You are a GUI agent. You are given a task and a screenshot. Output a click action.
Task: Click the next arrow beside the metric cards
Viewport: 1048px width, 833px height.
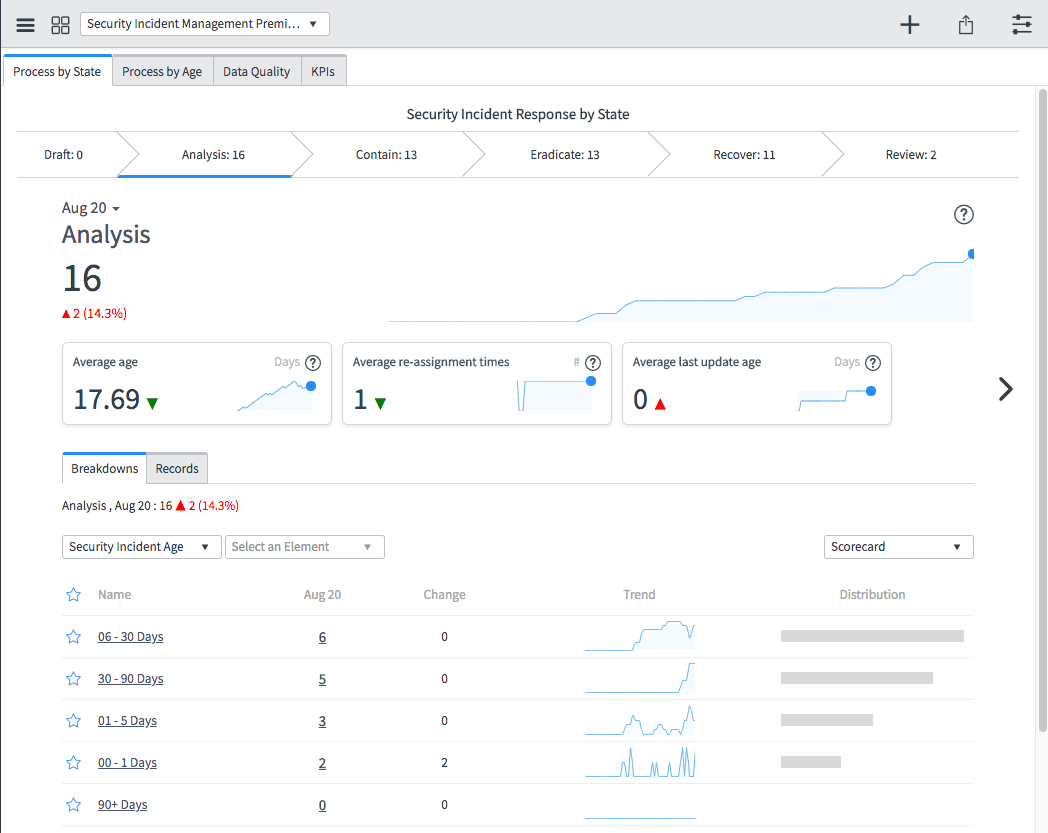point(1005,389)
